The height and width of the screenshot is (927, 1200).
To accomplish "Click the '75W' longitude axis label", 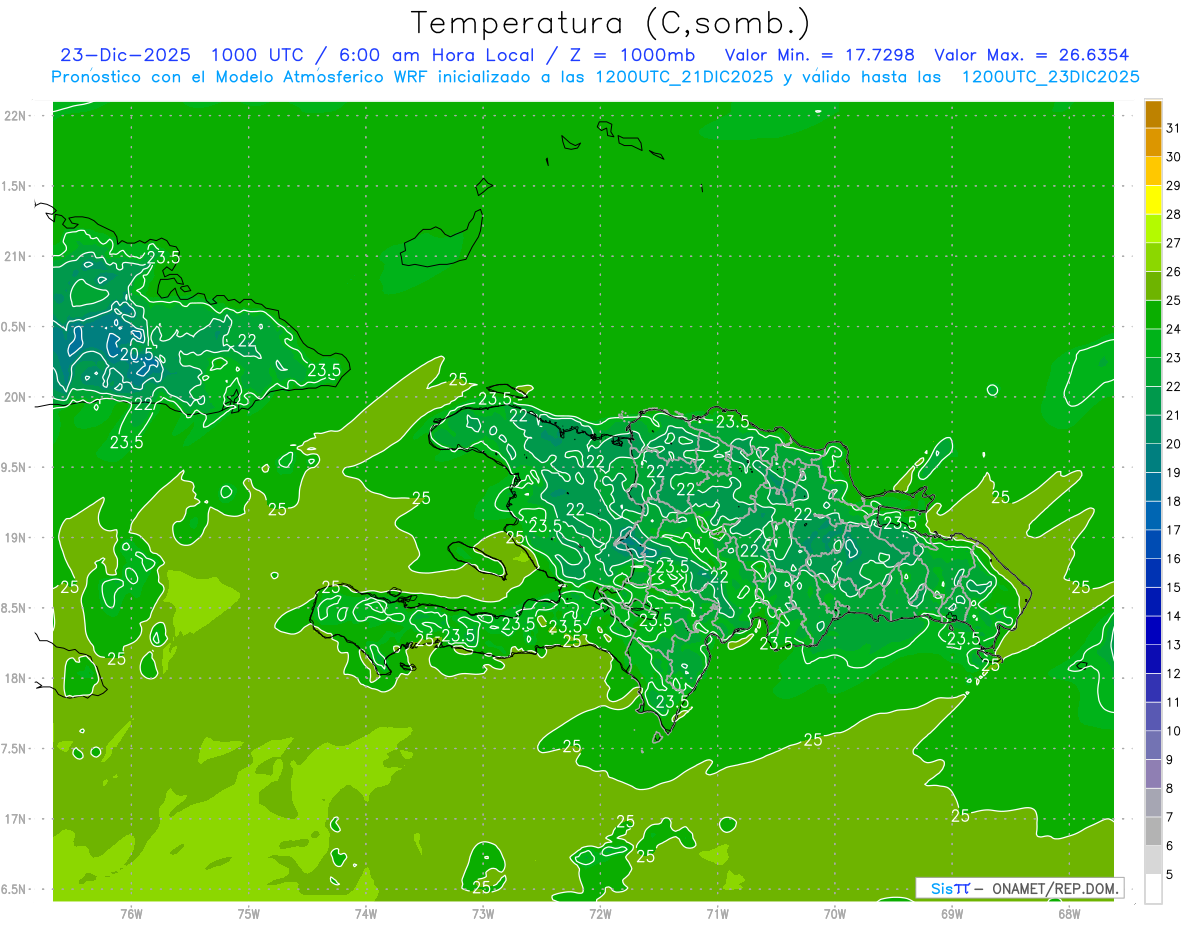I will (249, 913).
